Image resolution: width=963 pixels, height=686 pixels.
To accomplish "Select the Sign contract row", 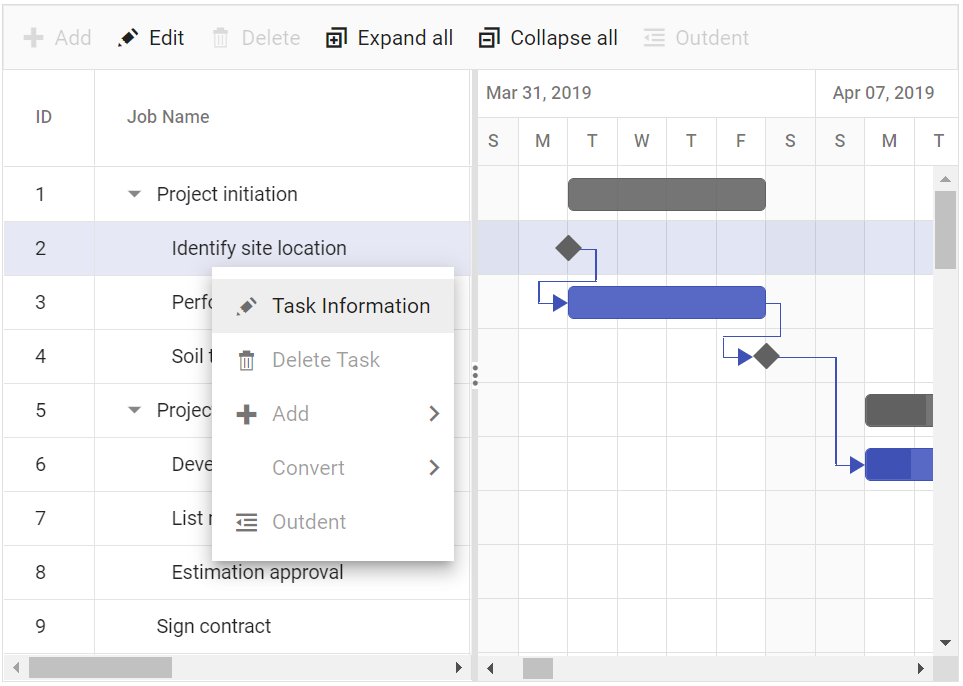I will click(x=214, y=627).
